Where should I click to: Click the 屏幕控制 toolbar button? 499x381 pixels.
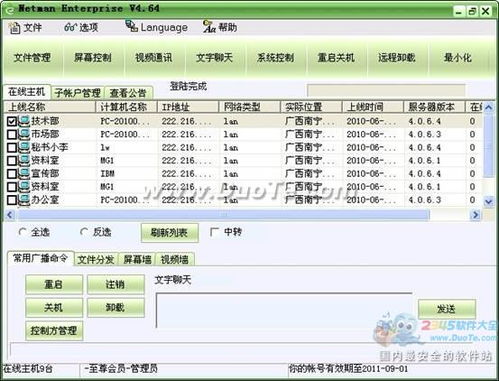(93, 58)
